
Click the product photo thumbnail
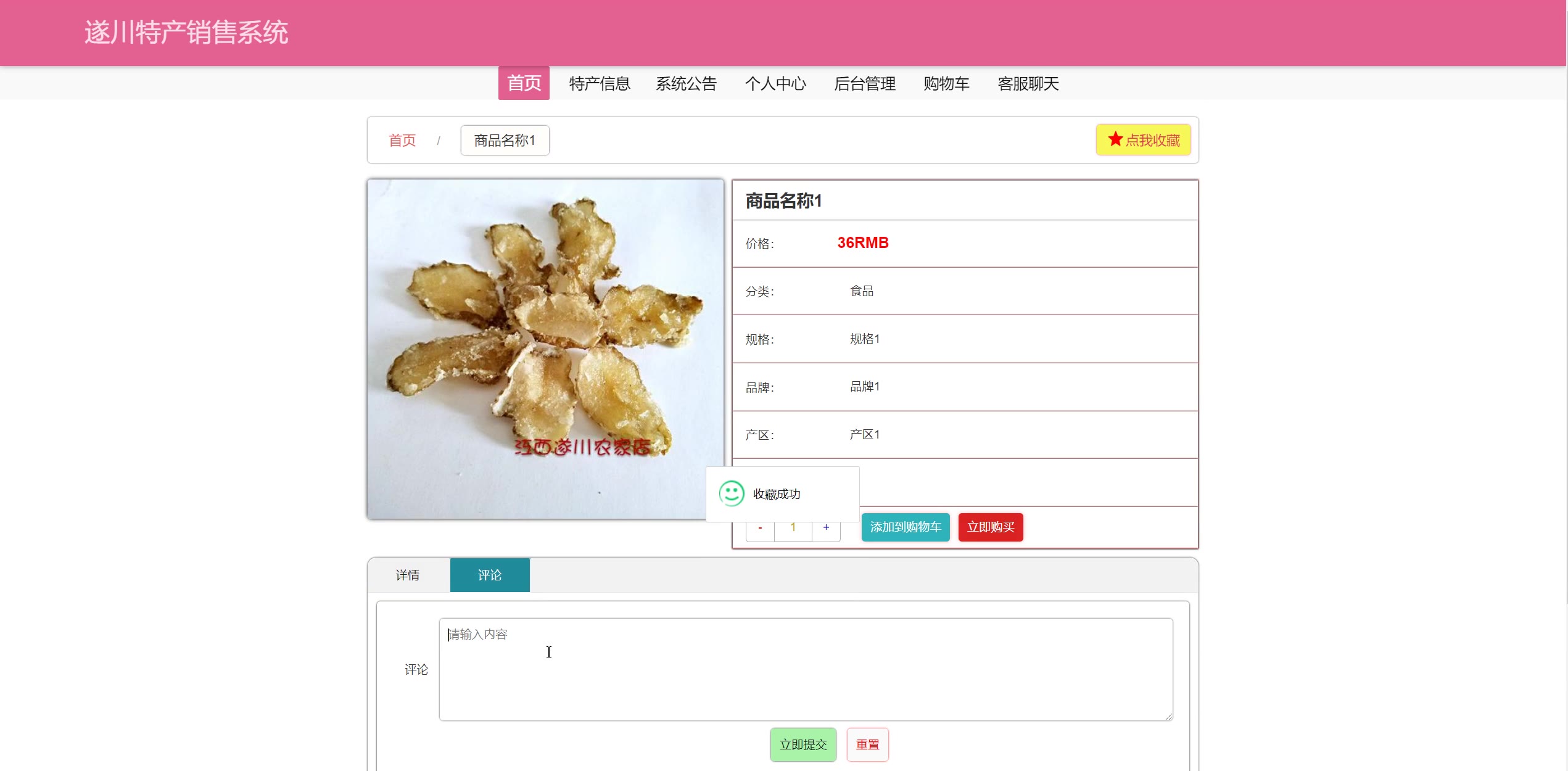click(x=545, y=348)
